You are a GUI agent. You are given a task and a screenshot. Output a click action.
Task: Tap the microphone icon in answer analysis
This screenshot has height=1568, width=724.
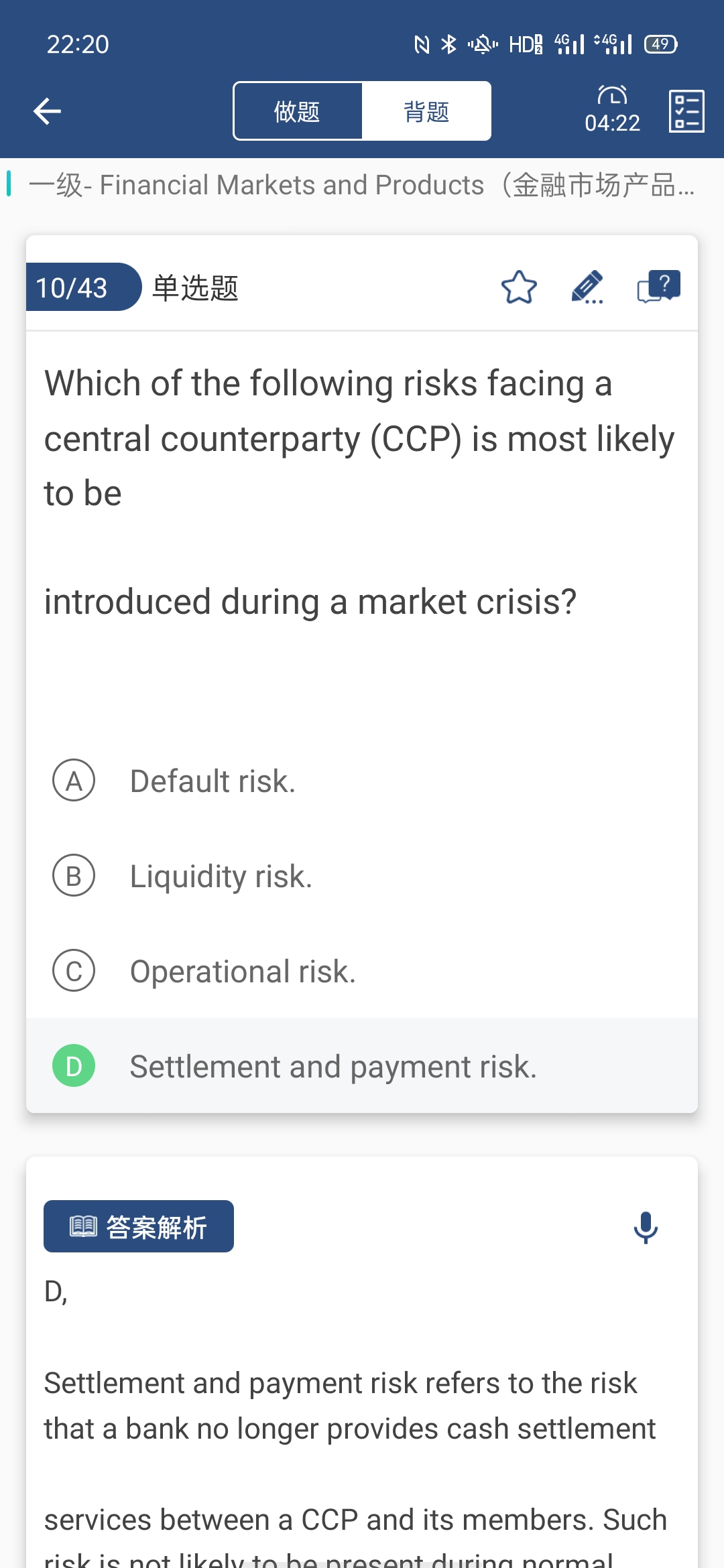click(646, 1228)
